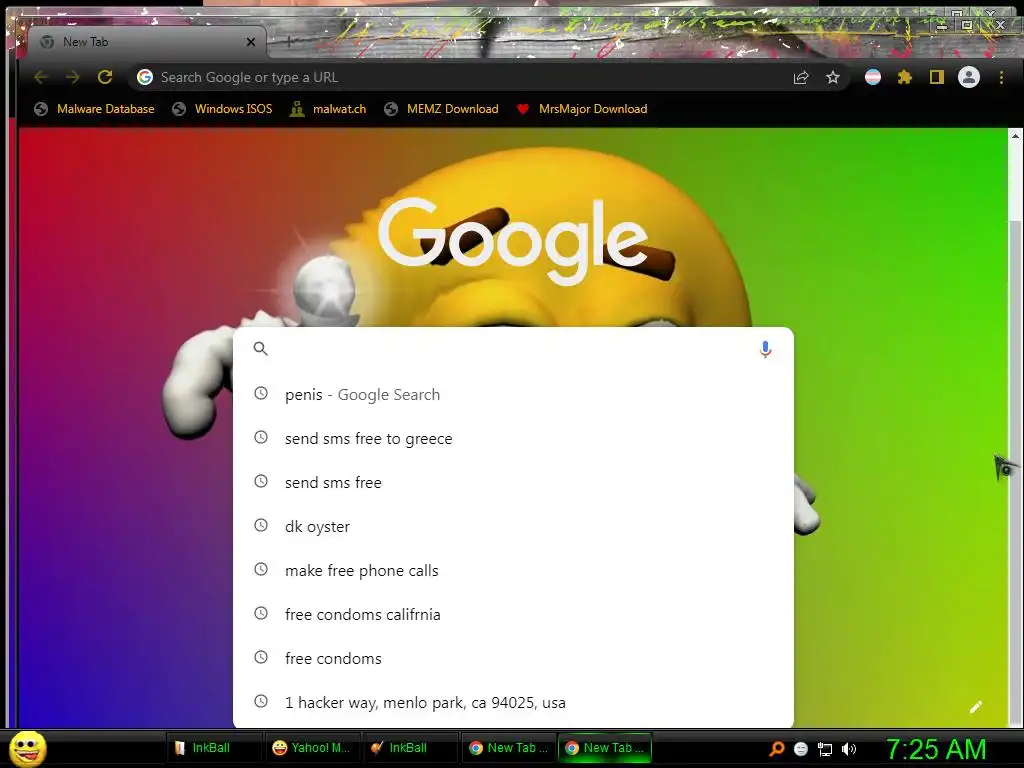Click the voice search microphone icon
The width and height of the screenshot is (1024, 768).
pos(765,349)
